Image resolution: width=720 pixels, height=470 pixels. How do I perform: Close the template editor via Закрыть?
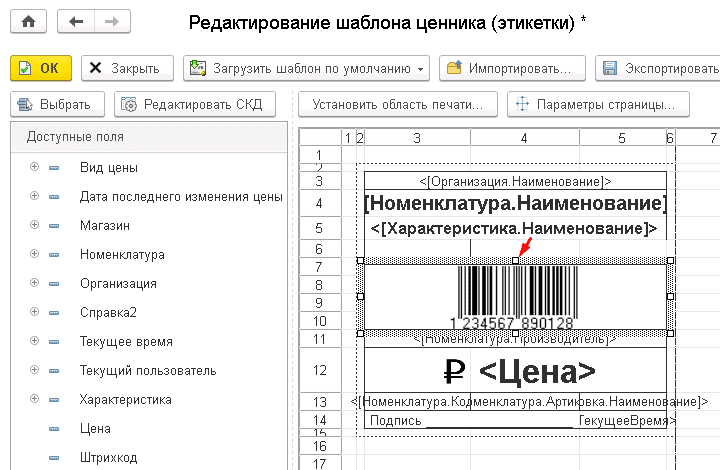pyautogui.click(x=127, y=68)
